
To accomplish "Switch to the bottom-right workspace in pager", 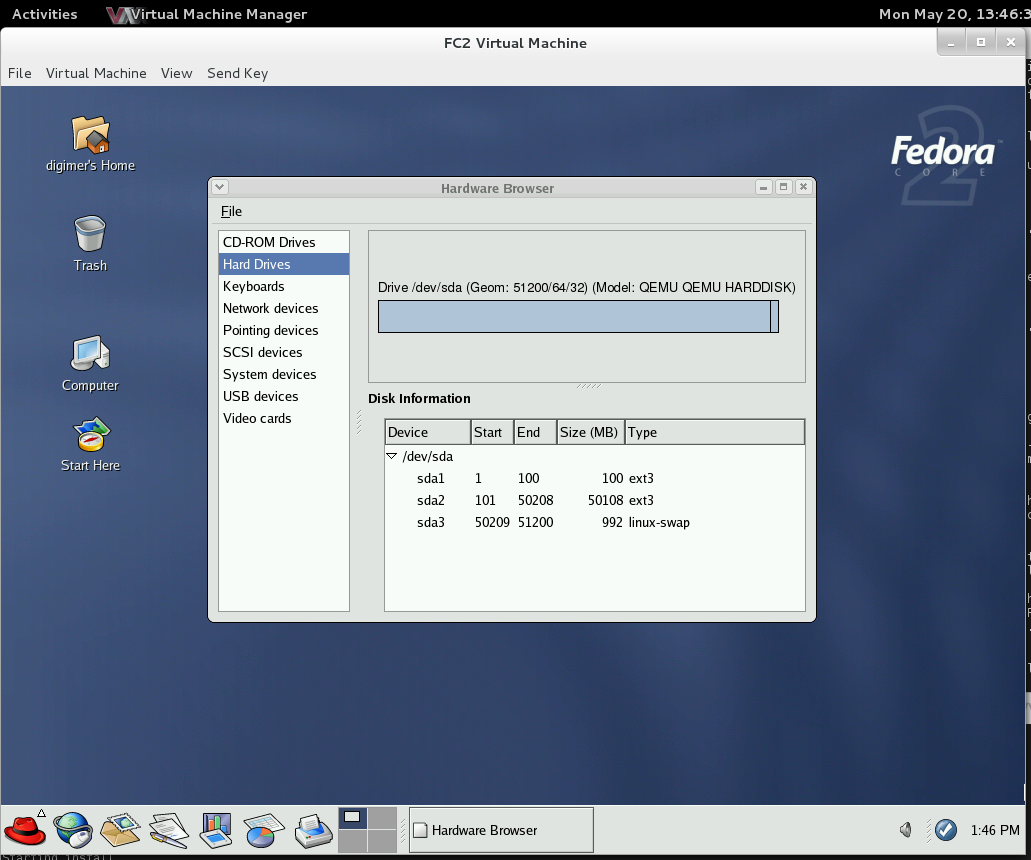I will coord(382,840).
